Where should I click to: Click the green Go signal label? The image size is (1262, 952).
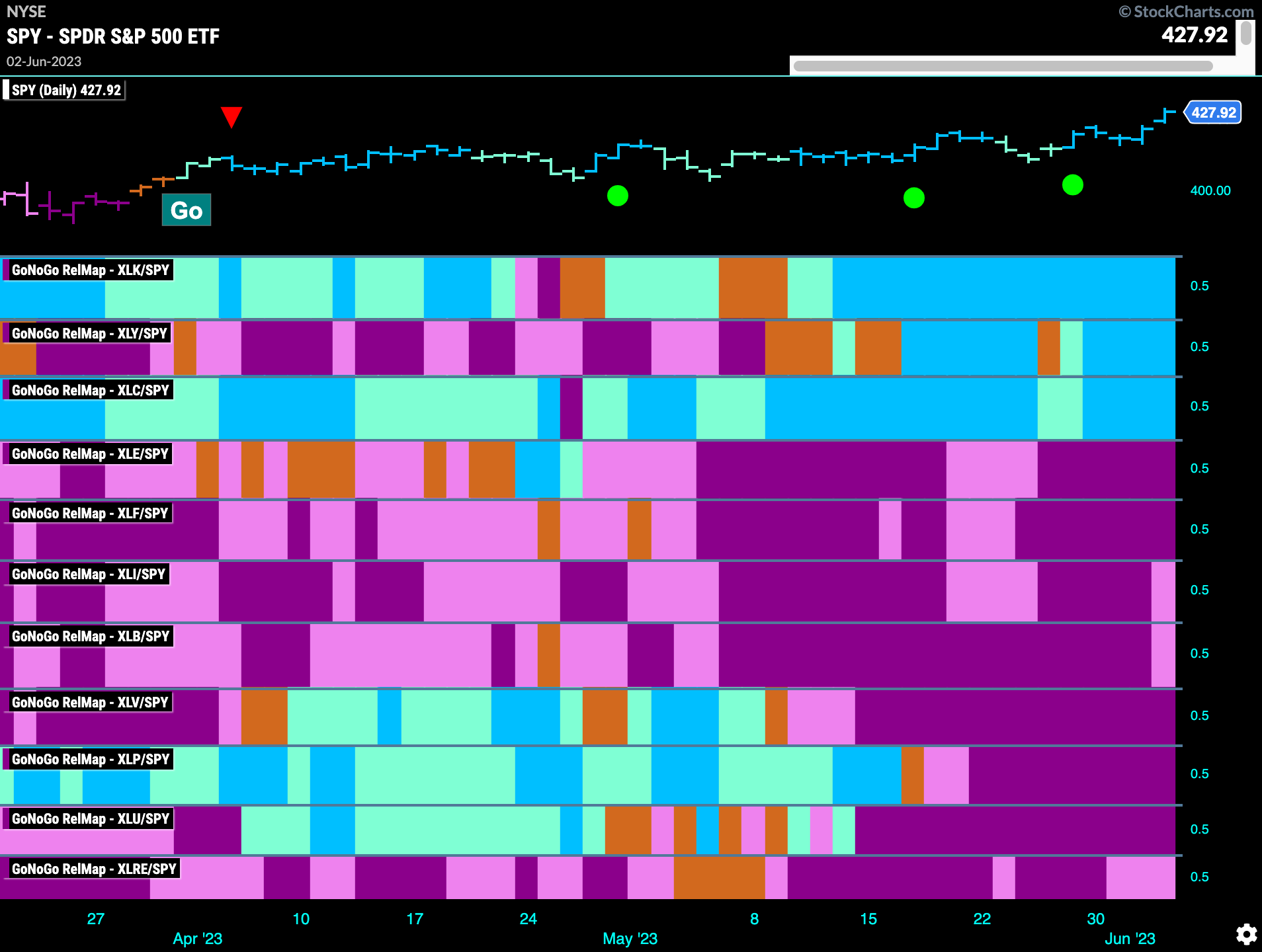pyautogui.click(x=187, y=210)
